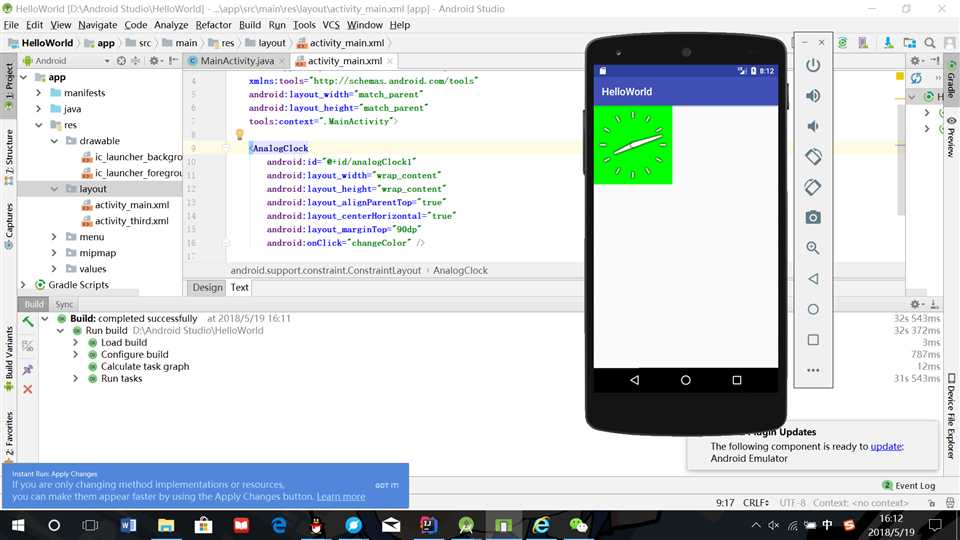Viewport: 960px width, 540px height.
Task: Tap Recents button in phone navigation bar
Action: pyautogui.click(x=737, y=380)
